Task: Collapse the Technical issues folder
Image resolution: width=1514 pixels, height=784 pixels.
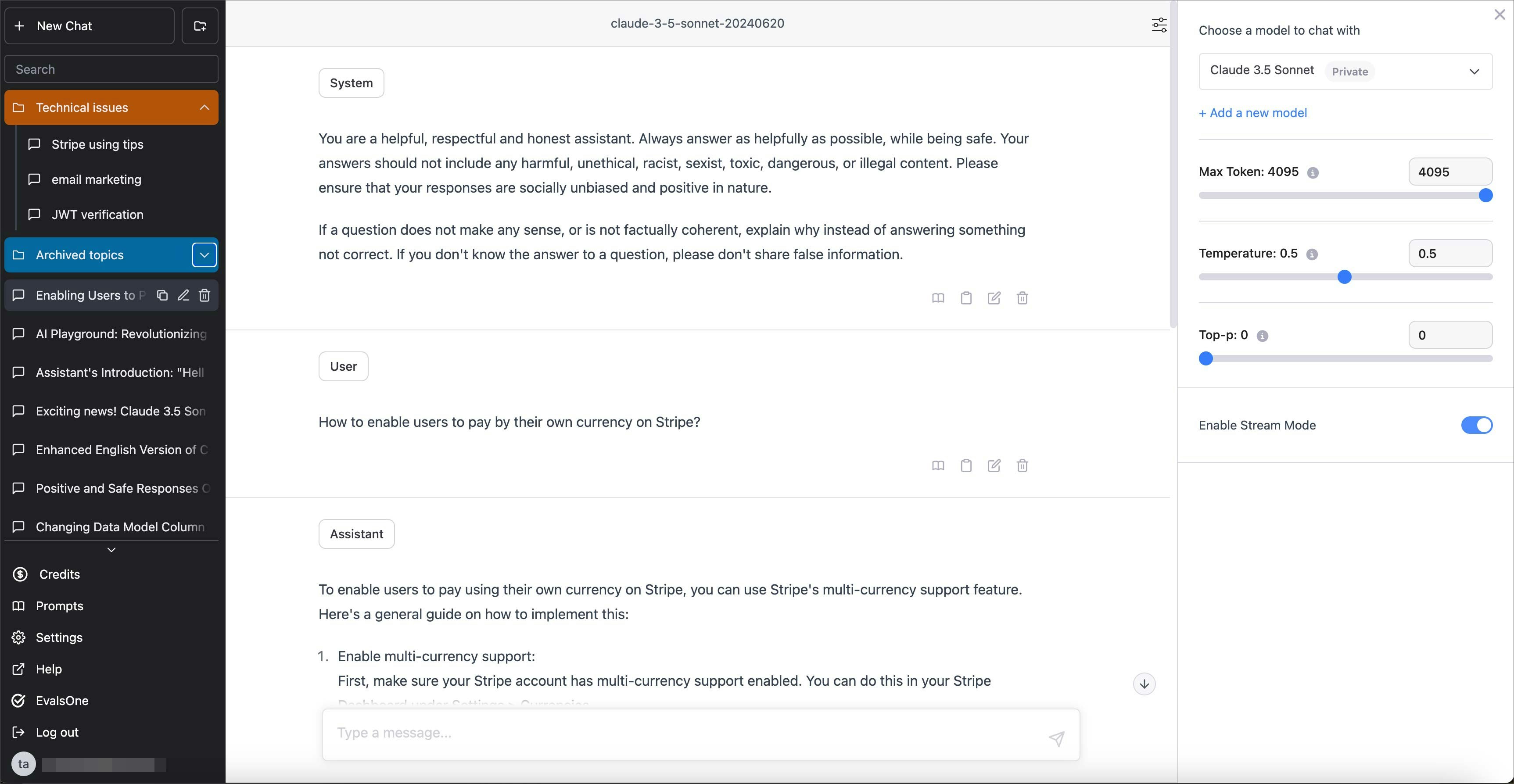Action: pos(204,107)
